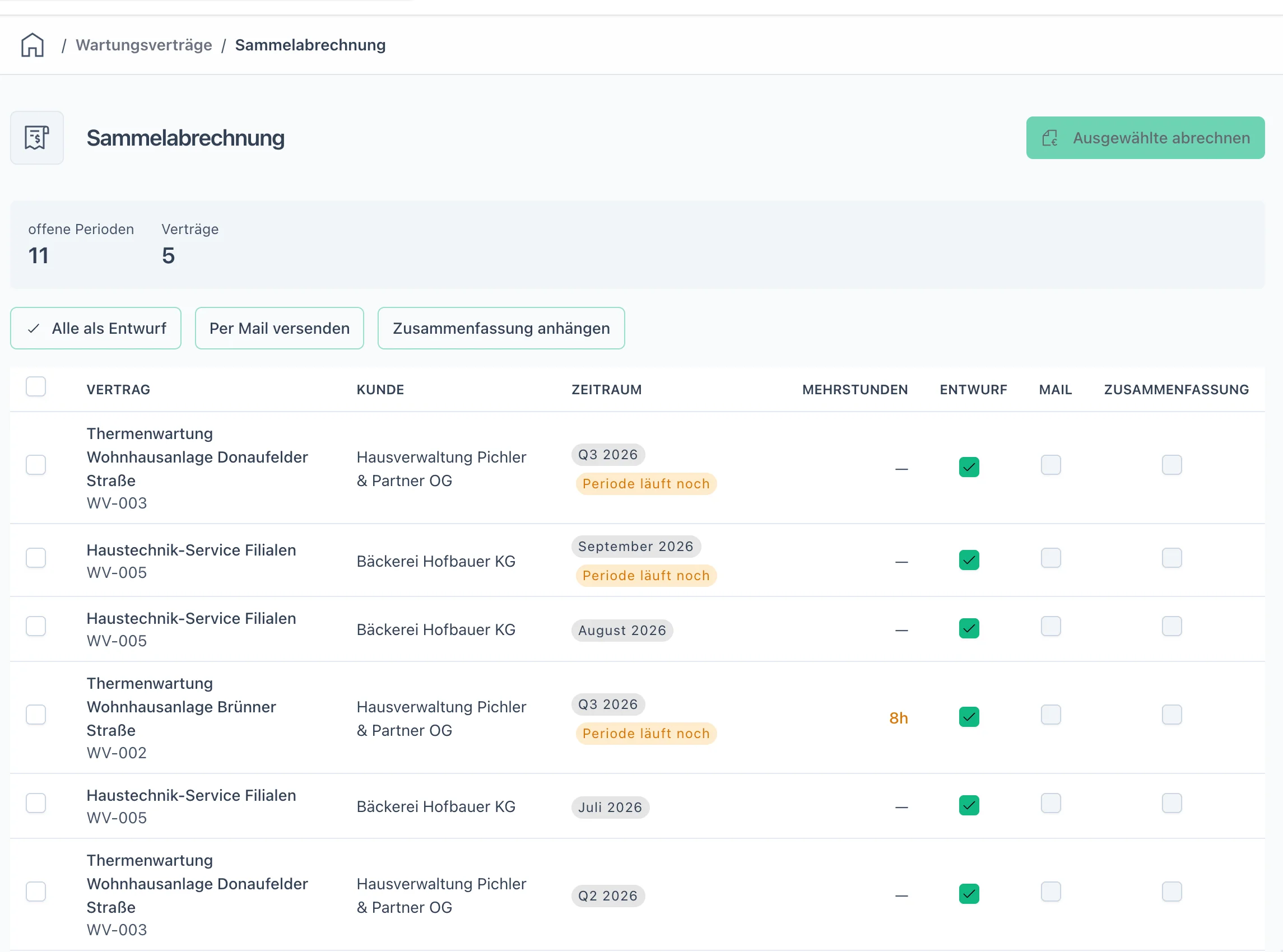This screenshot has width=1283, height=952.
Task: Go to home via breadcrumb house icon
Action: tap(32, 45)
